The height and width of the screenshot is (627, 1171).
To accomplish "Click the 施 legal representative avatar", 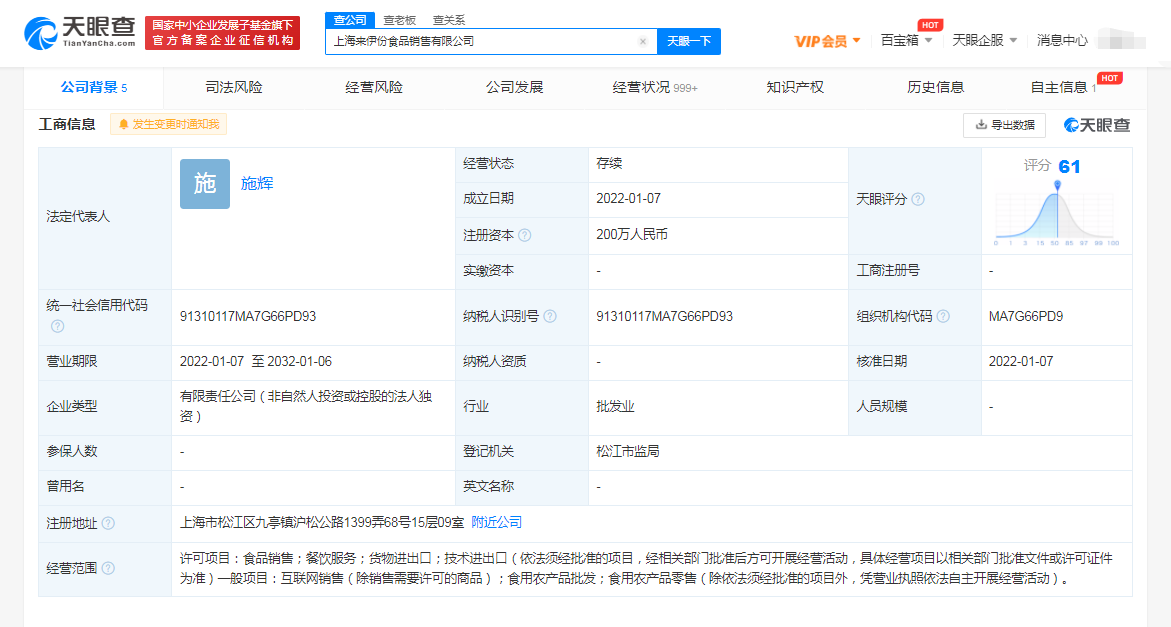I will coord(205,184).
